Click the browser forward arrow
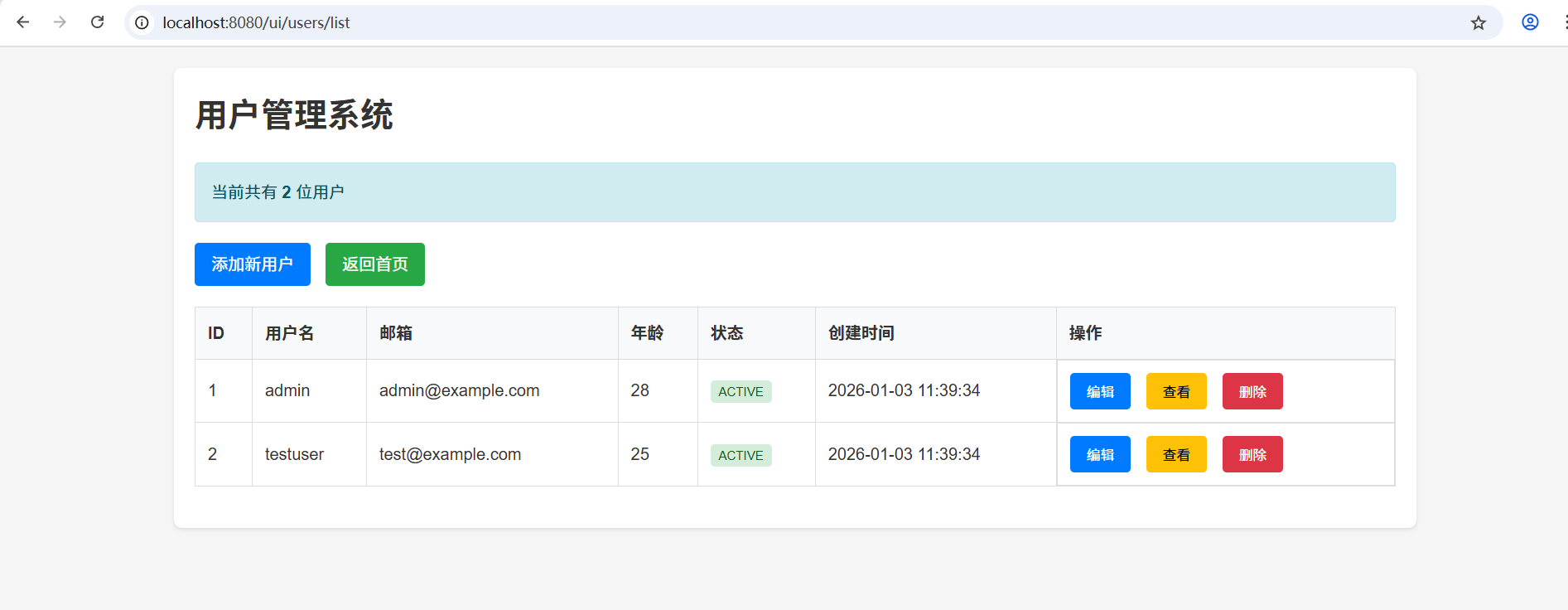 (x=60, y=22)
